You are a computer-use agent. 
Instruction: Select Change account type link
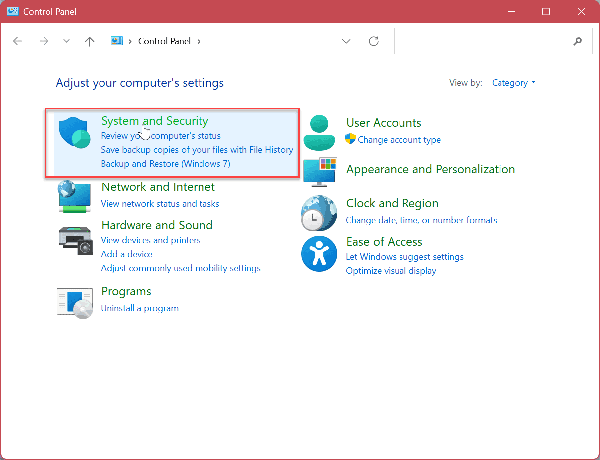[398, 140]
